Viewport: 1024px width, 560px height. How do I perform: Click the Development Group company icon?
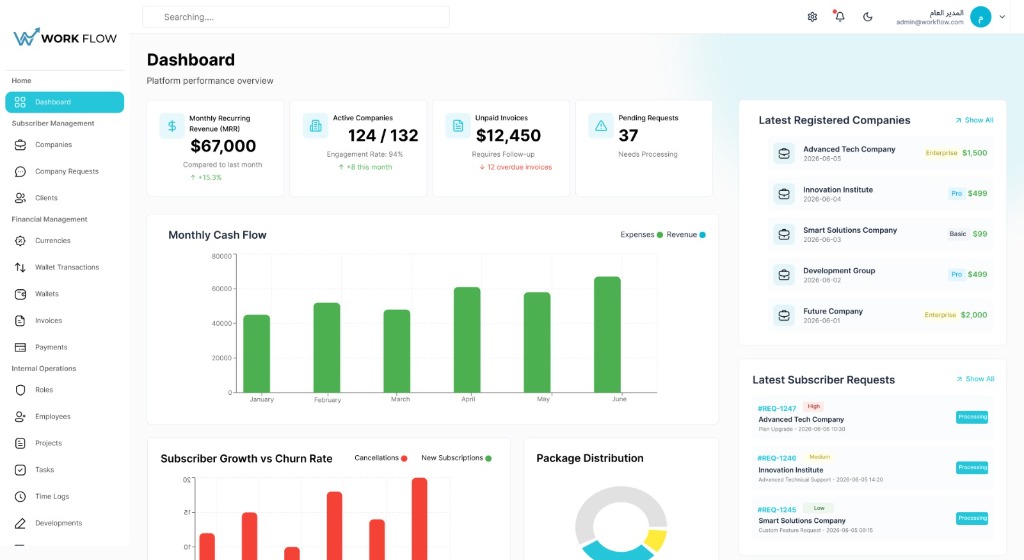pyautogui.click(x=784, y=275)
